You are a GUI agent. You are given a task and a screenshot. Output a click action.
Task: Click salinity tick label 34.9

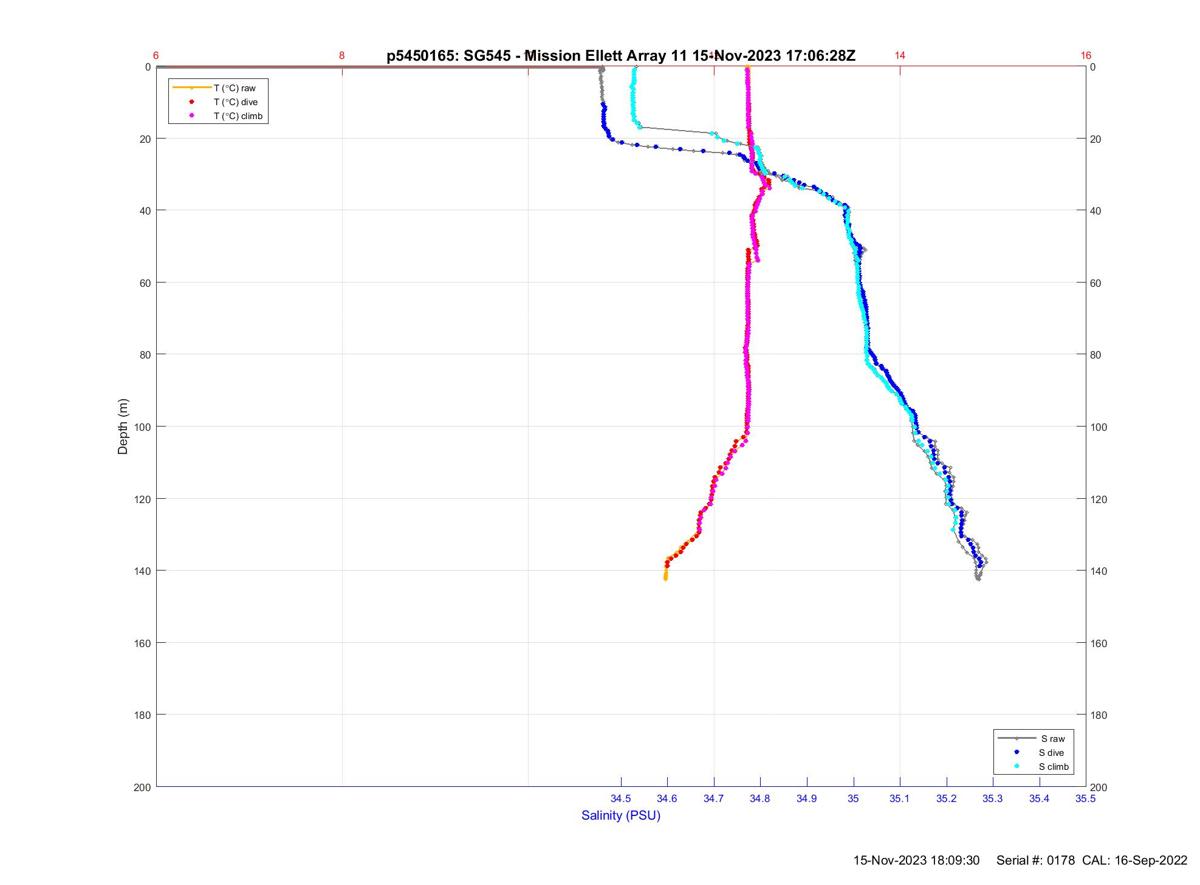click(x=806, y=798)
